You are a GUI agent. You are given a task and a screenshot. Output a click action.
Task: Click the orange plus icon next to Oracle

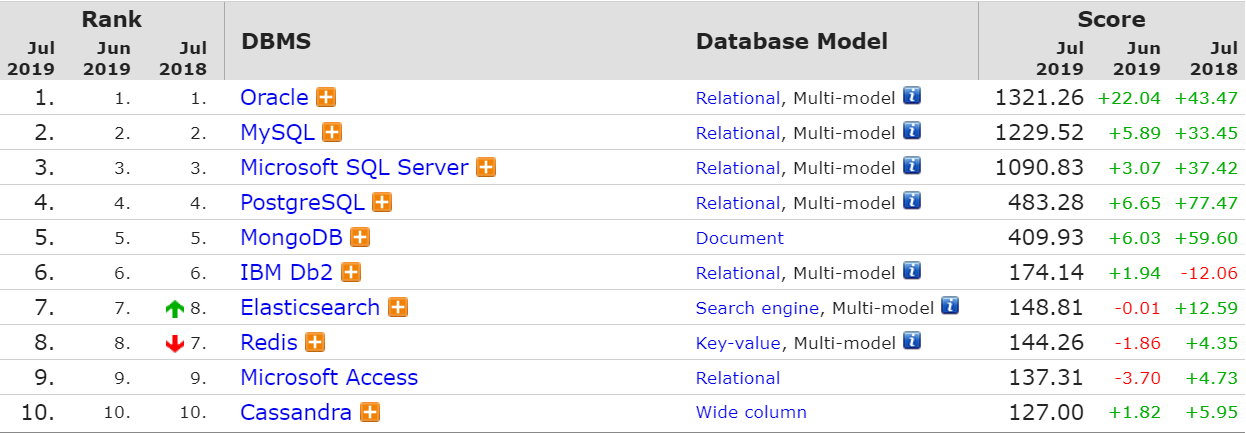pos(326,97)
